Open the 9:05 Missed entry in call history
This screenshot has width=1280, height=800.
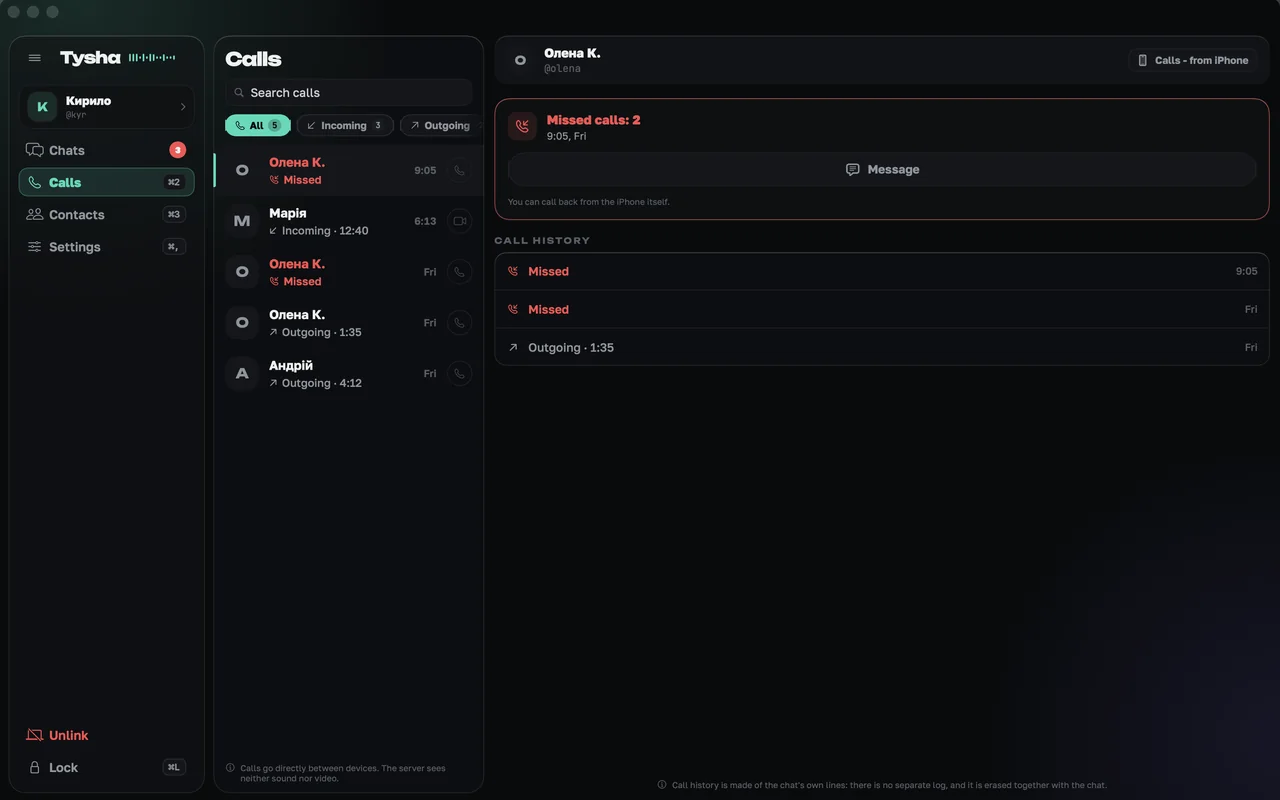[882, 271]
